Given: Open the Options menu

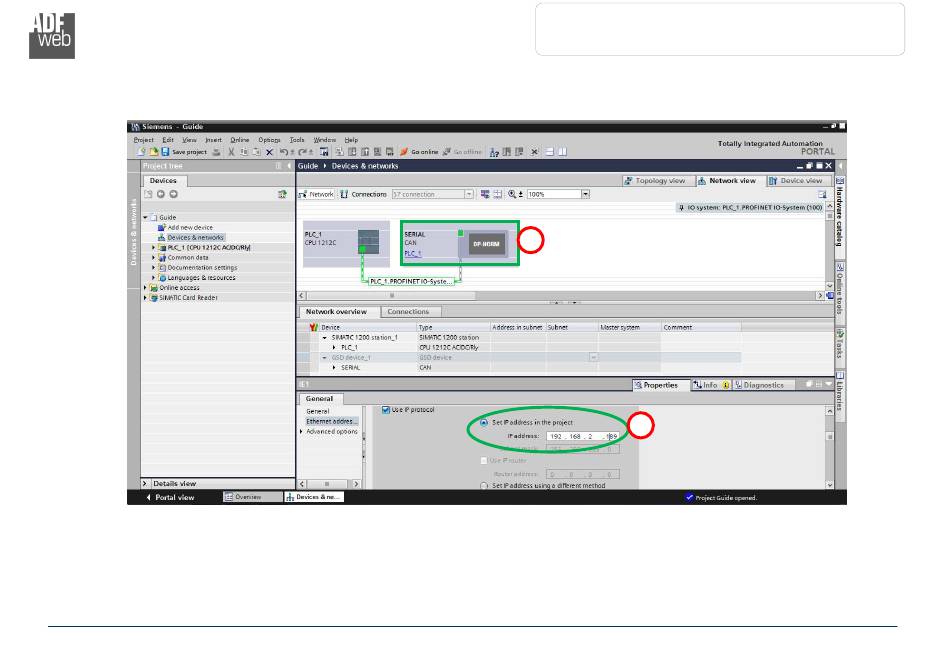Looking at the screenshot, I should click(269, 140).
